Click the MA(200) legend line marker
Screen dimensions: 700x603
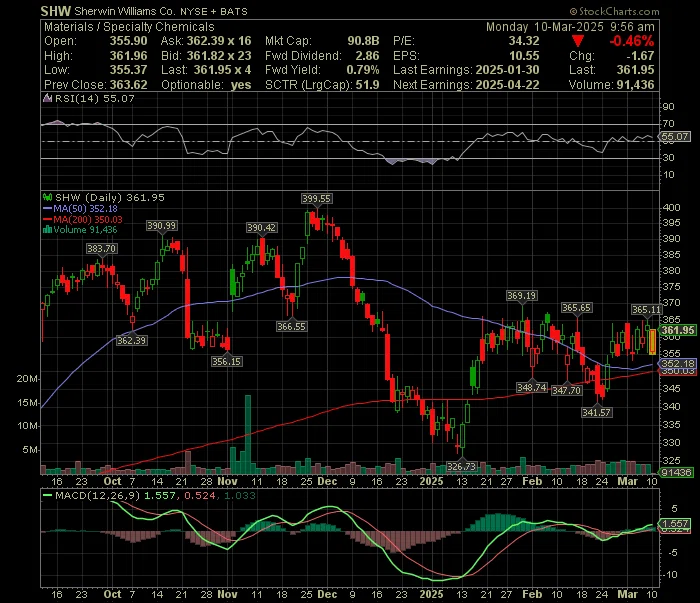[47, 219]
